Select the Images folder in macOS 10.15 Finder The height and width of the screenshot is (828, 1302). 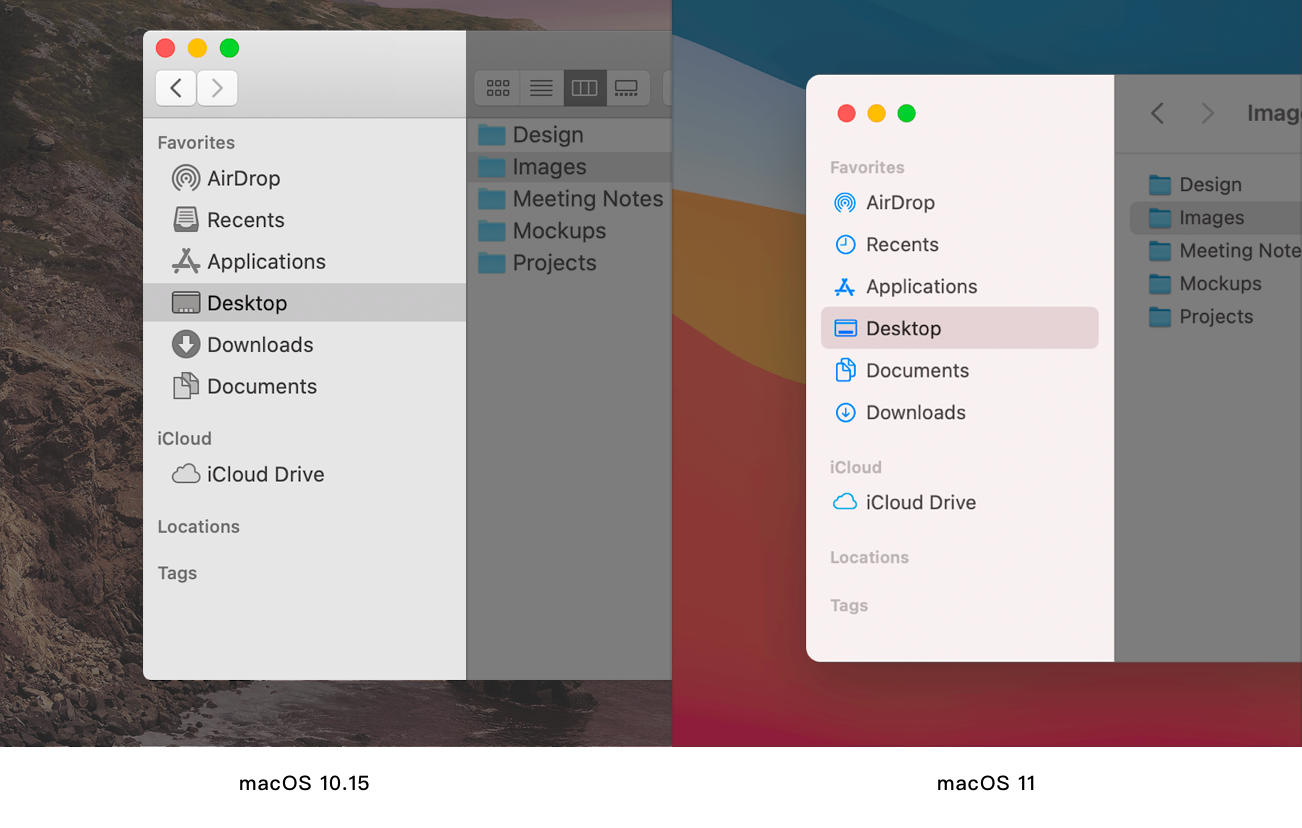[569, 167]
